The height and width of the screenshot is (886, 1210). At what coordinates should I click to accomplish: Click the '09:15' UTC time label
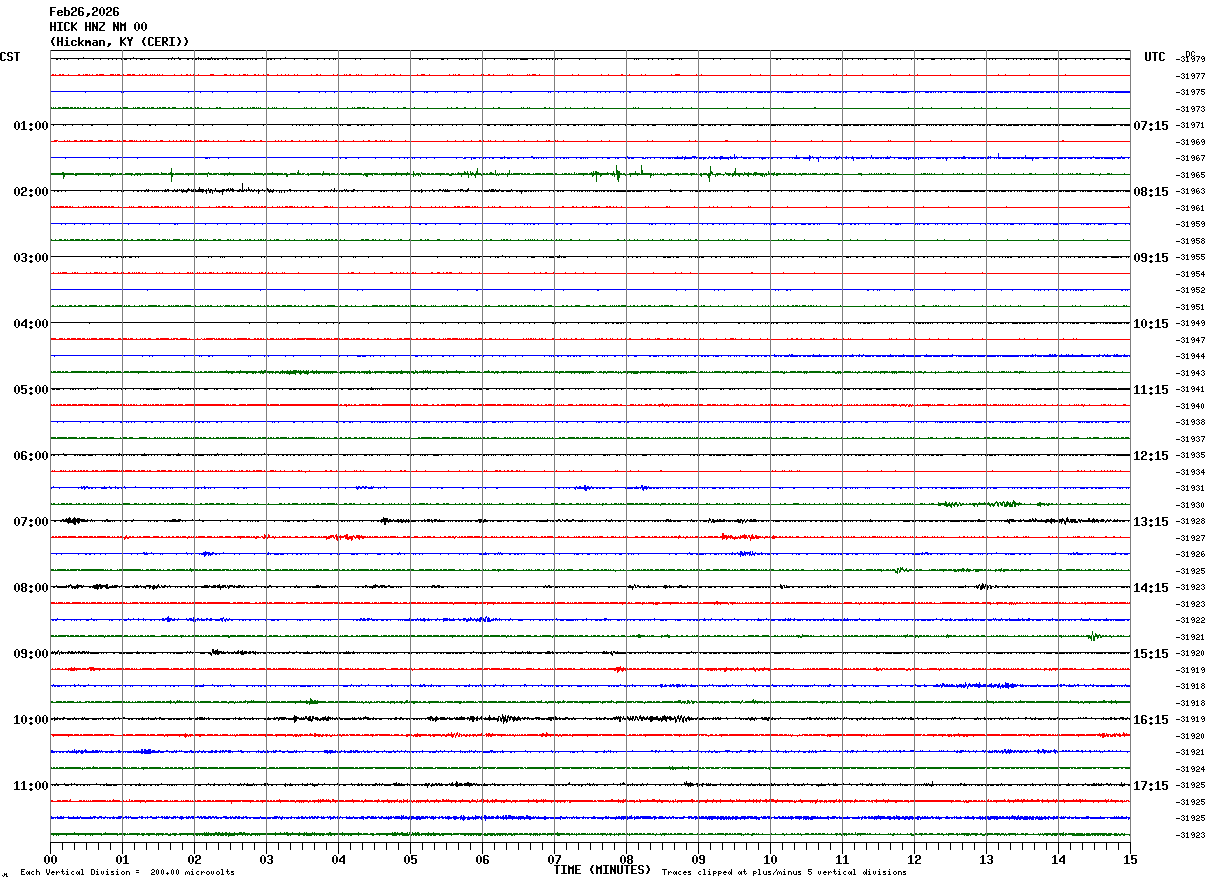point(1151,258)
